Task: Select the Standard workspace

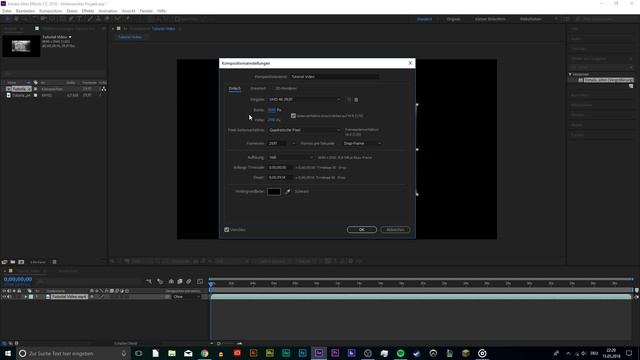Action: tap(424, 19)
